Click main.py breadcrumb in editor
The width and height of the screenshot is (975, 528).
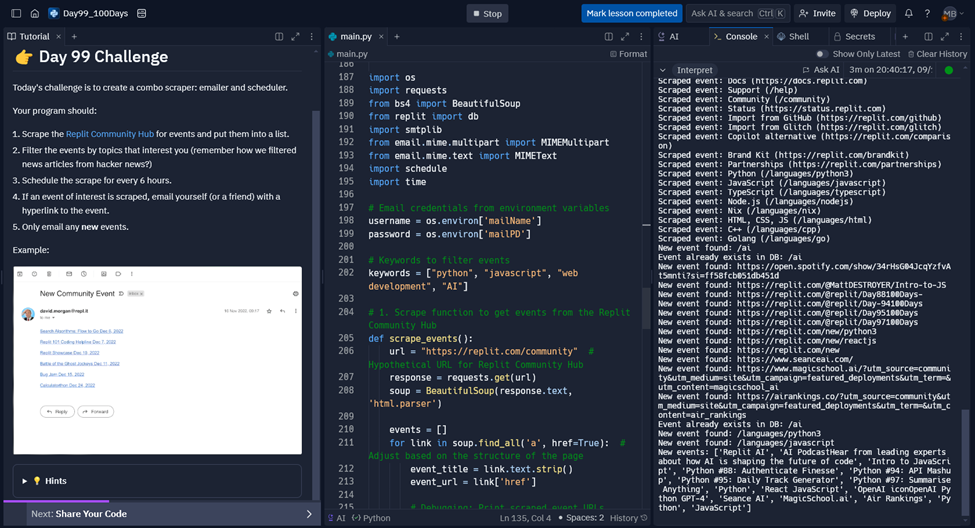(x=348, y=54)
